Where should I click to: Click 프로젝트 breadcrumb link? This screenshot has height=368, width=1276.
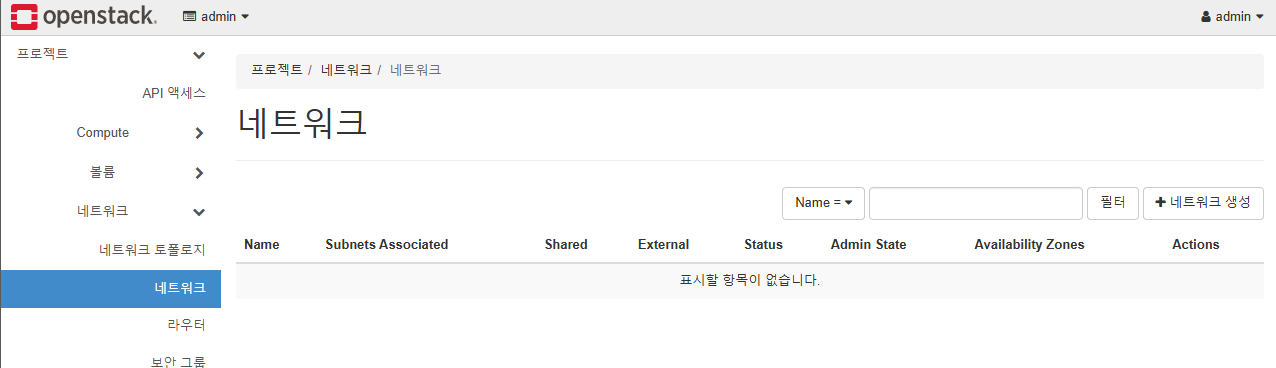click(x=277, y=70)
